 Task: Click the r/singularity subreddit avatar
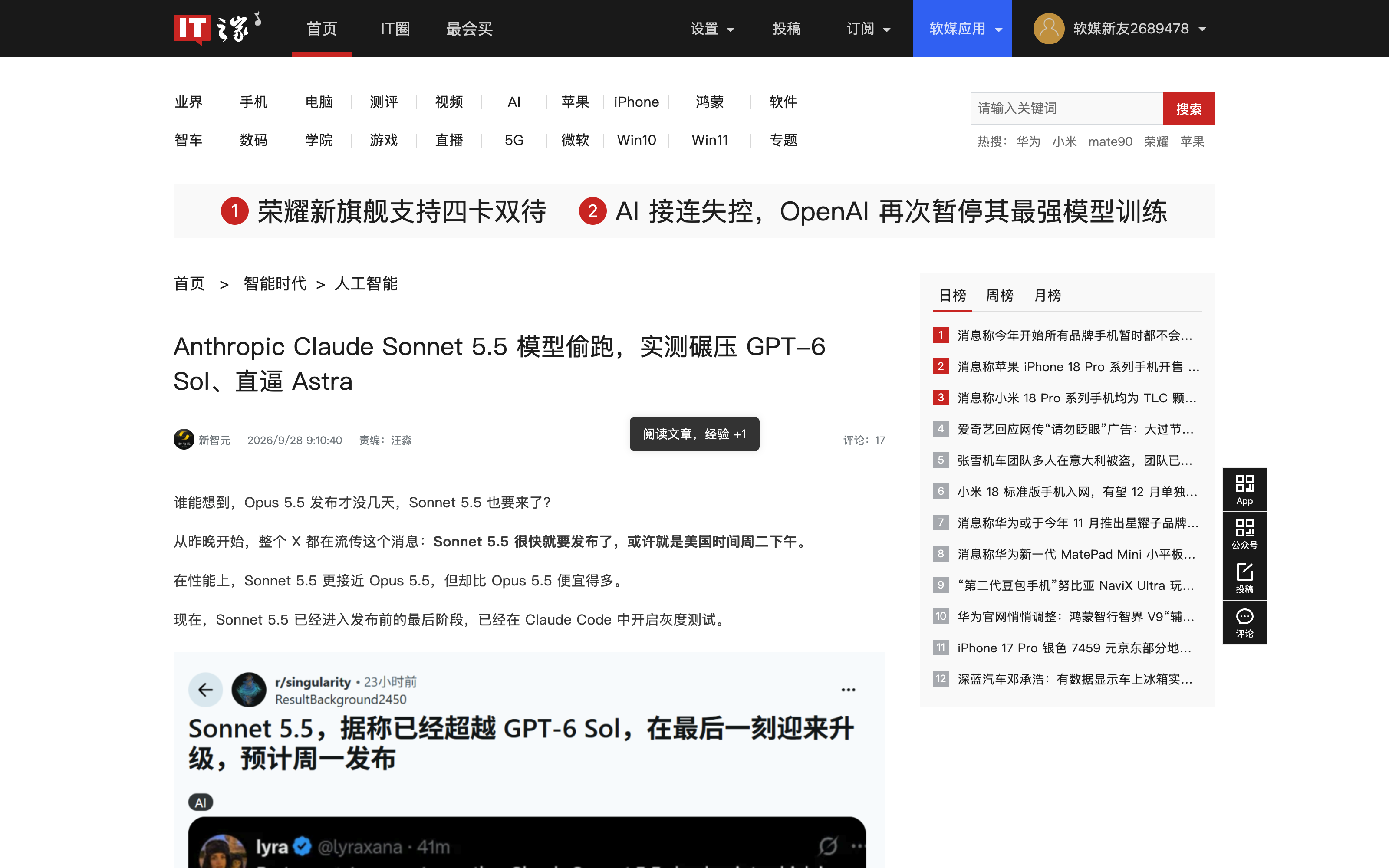[249, 690]
